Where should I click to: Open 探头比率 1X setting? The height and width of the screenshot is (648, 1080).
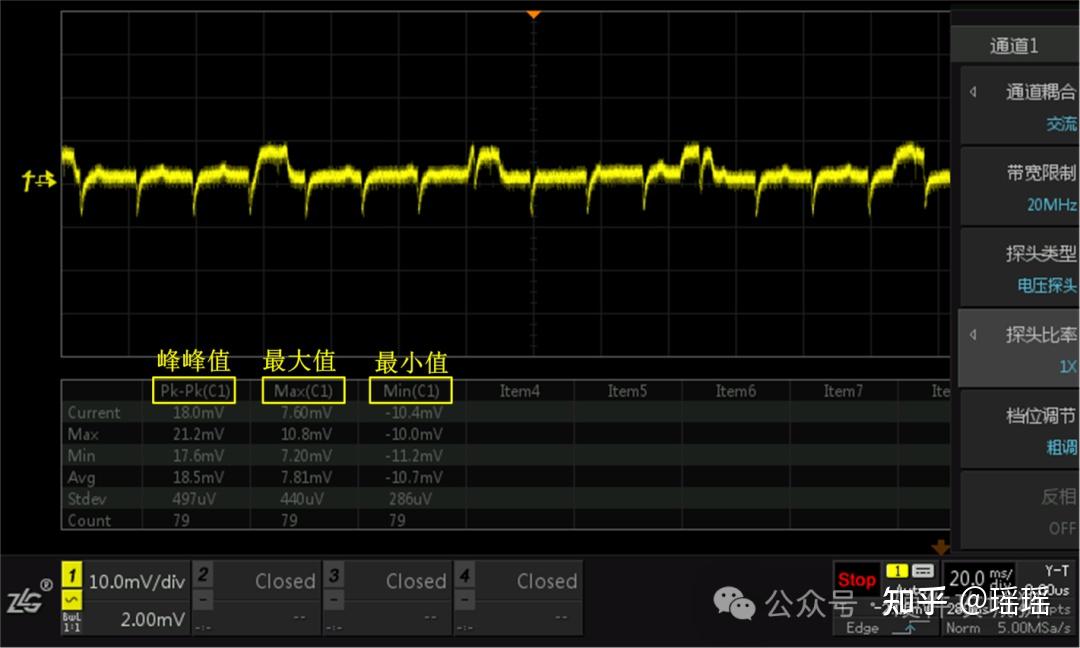(1020, 349)
